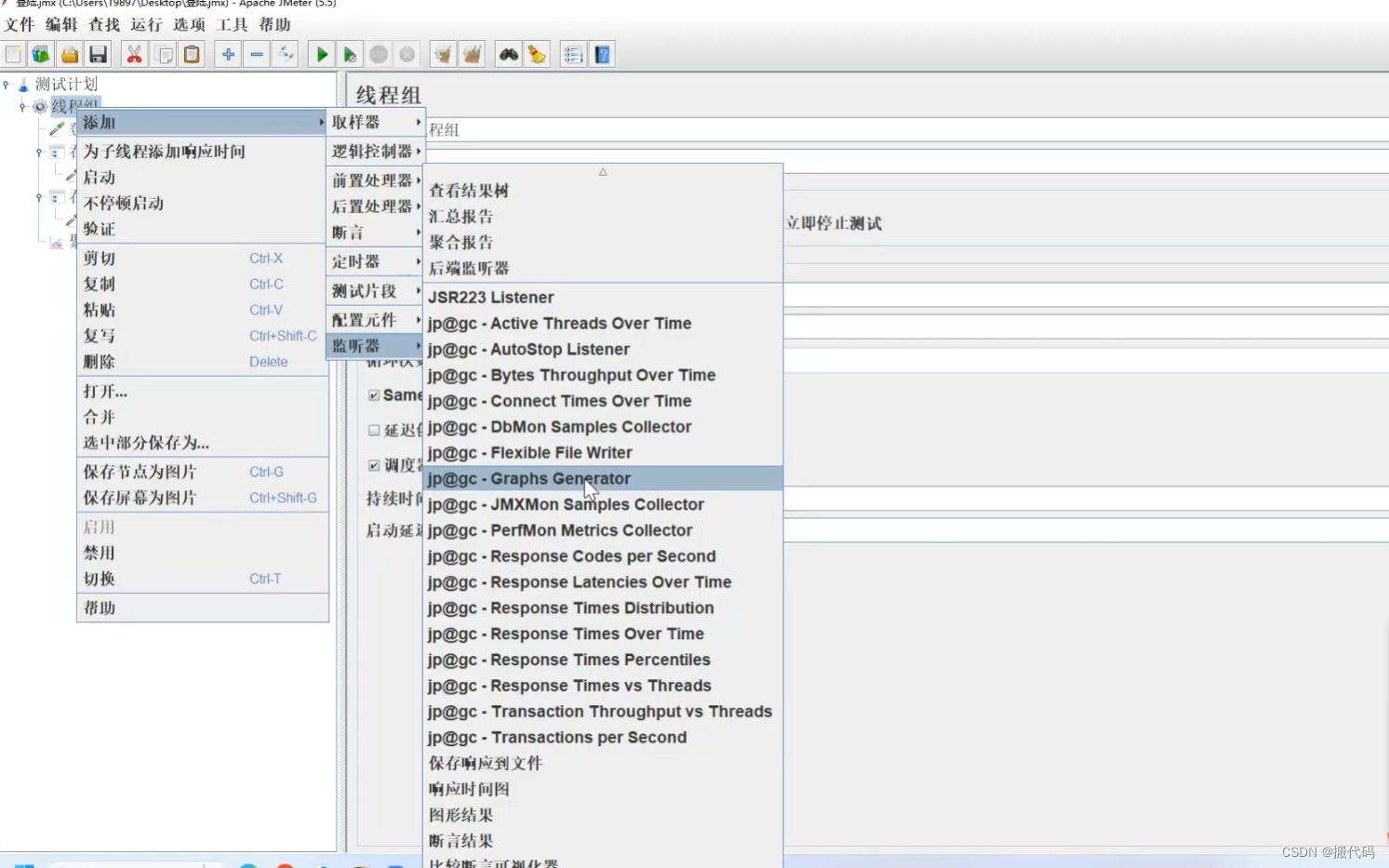This screenshot has height=868, width=1389.
Task: Select 删除 in the context menu
Action: [203, 362]
